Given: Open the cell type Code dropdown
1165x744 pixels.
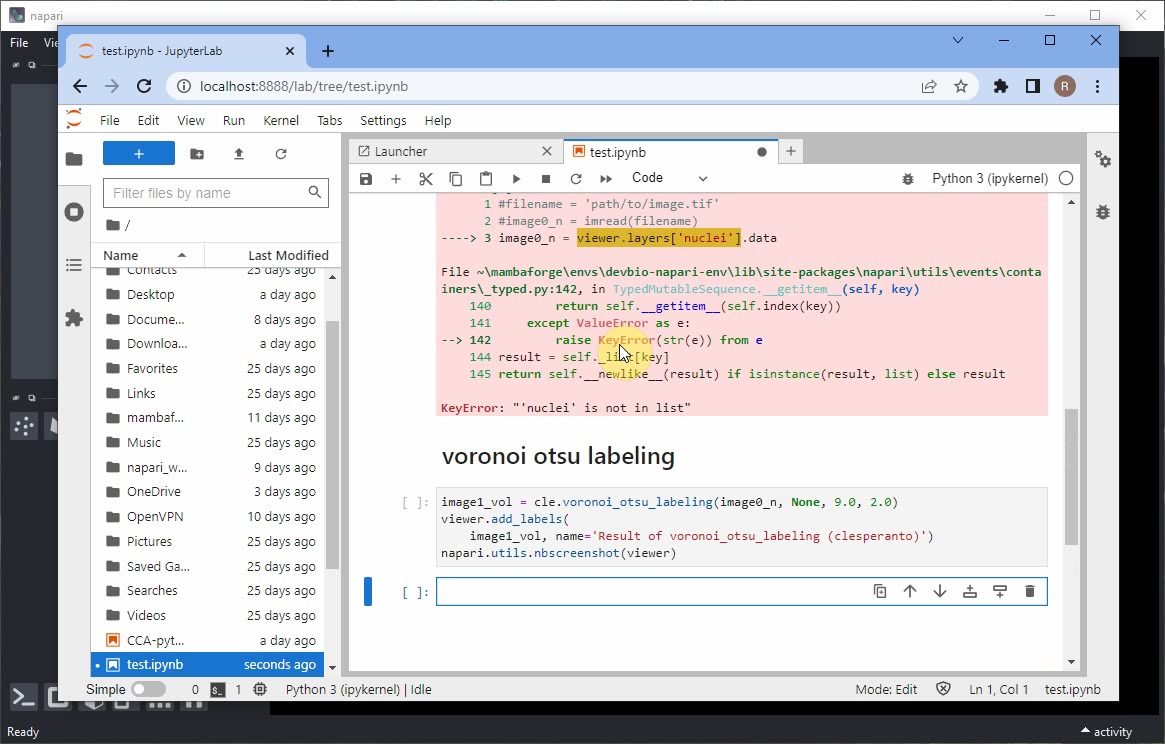Looking at the screenshot, I should [669, 178].
